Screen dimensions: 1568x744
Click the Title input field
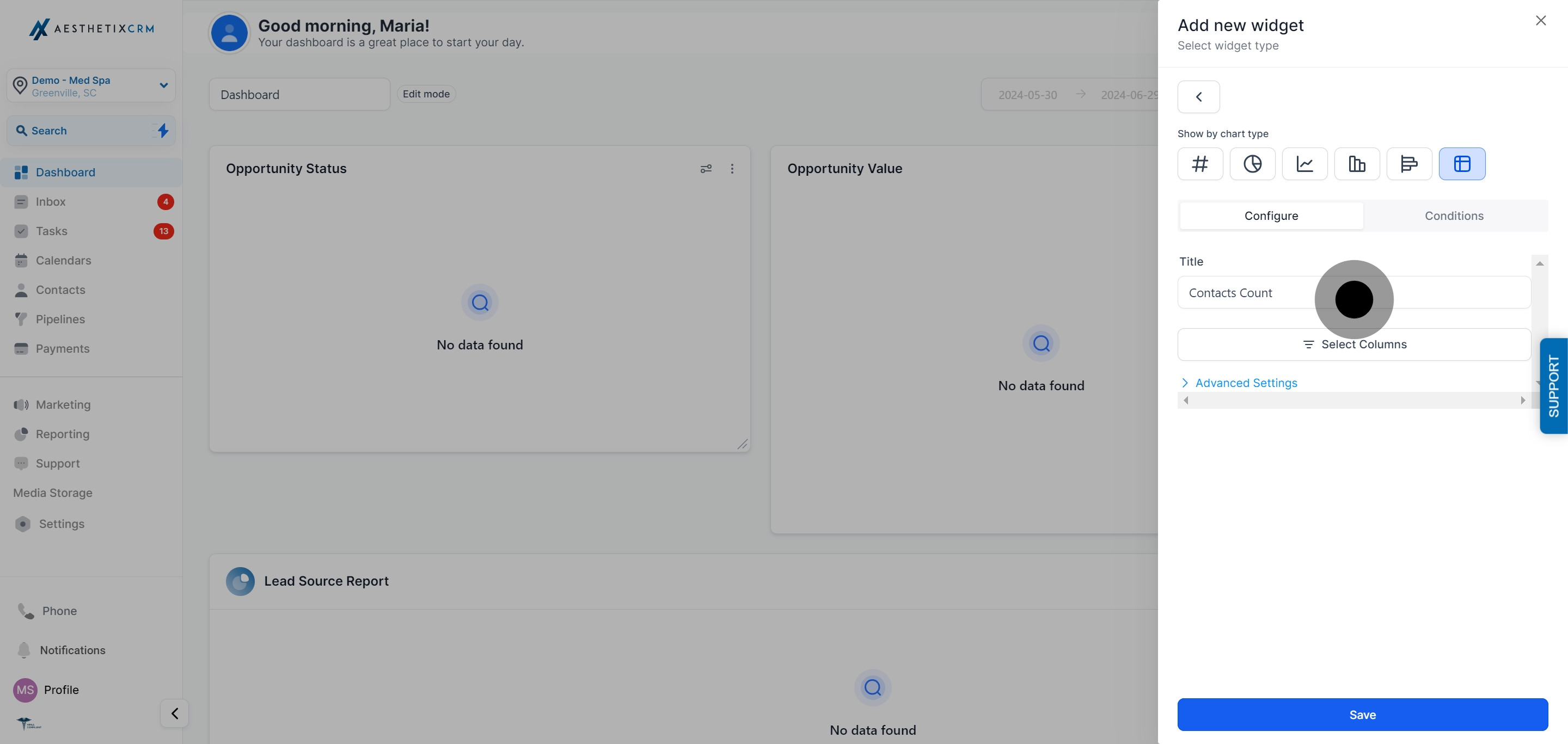1248,293
